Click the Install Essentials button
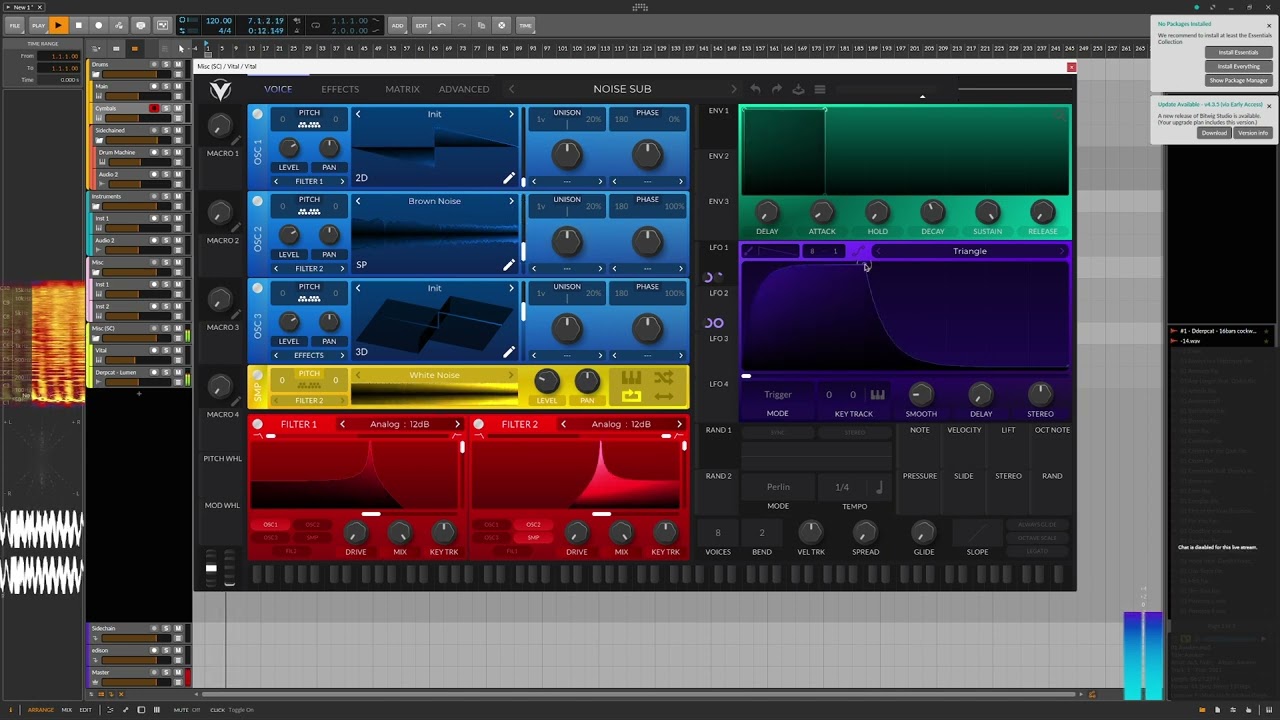Viewport: 1280px width, 720px height. coord(1238,52)
